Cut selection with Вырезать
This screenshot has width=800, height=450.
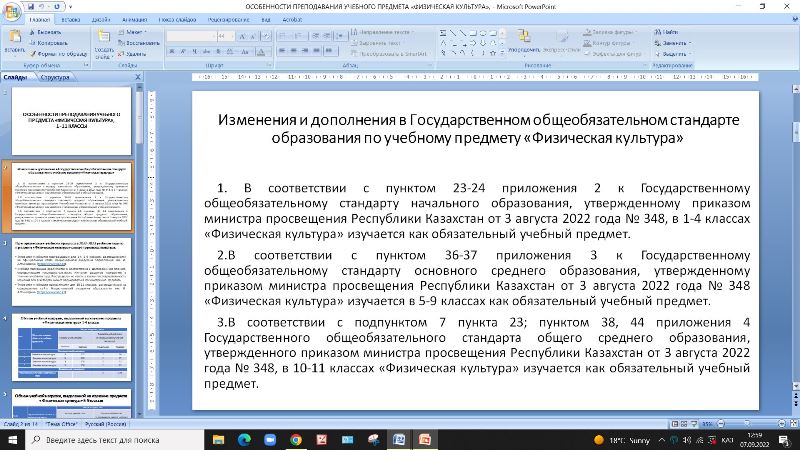(x=45, y=32)
